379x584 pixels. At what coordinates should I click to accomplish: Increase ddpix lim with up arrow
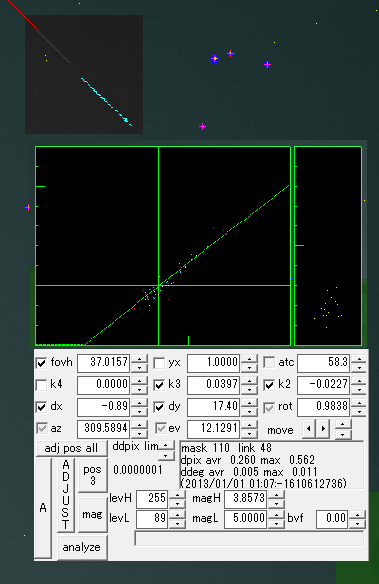pyautogui.click(x=166, y=445)
